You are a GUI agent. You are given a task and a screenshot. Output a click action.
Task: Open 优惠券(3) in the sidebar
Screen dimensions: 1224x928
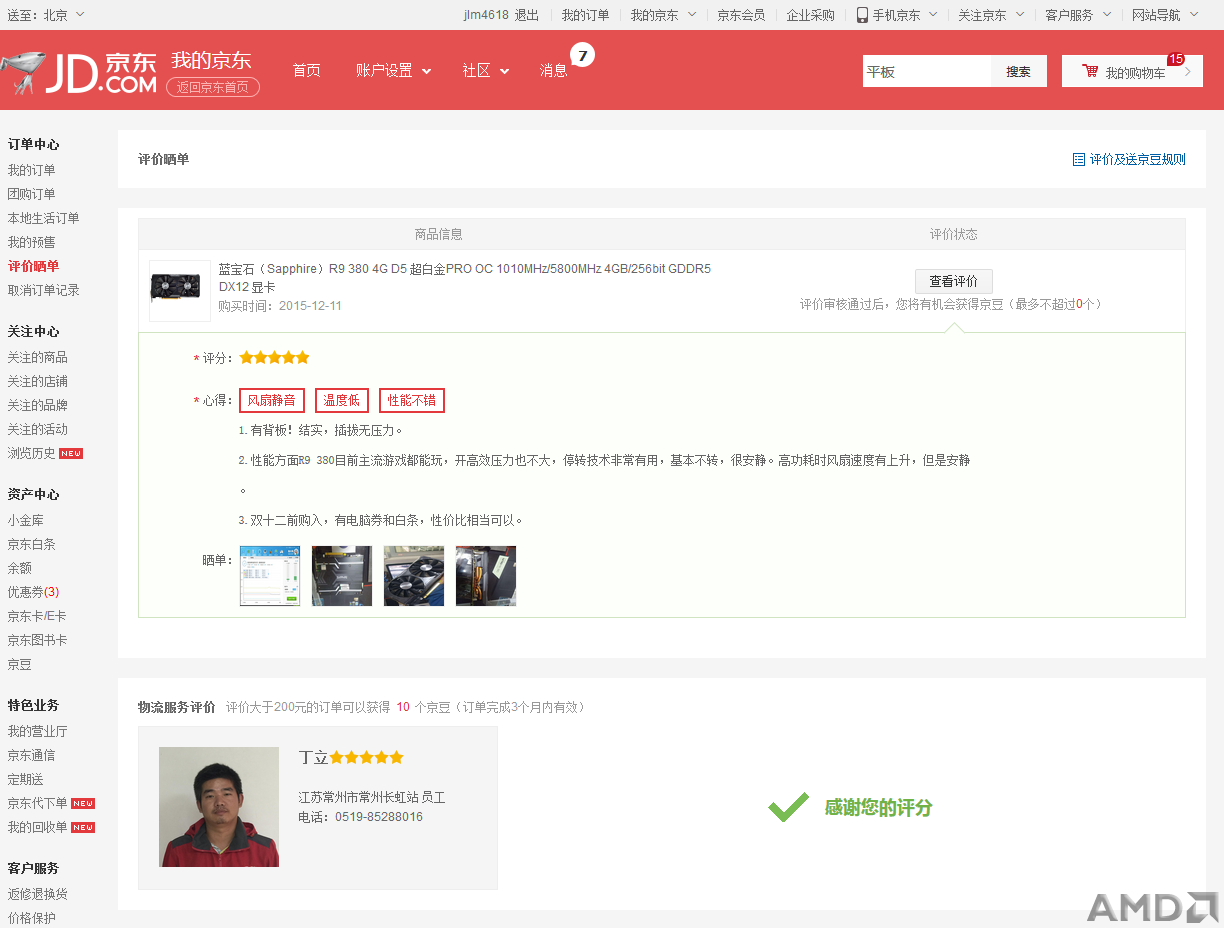(x=33, y=592)
